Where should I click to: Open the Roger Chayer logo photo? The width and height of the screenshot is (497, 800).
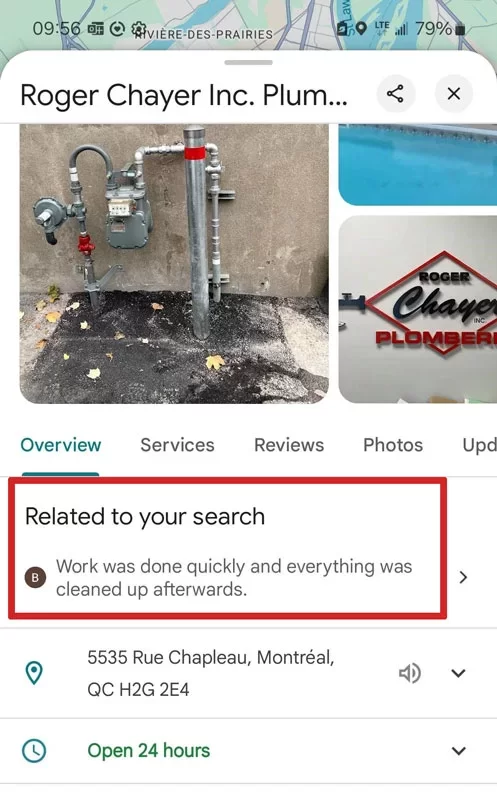pos(418,310)
